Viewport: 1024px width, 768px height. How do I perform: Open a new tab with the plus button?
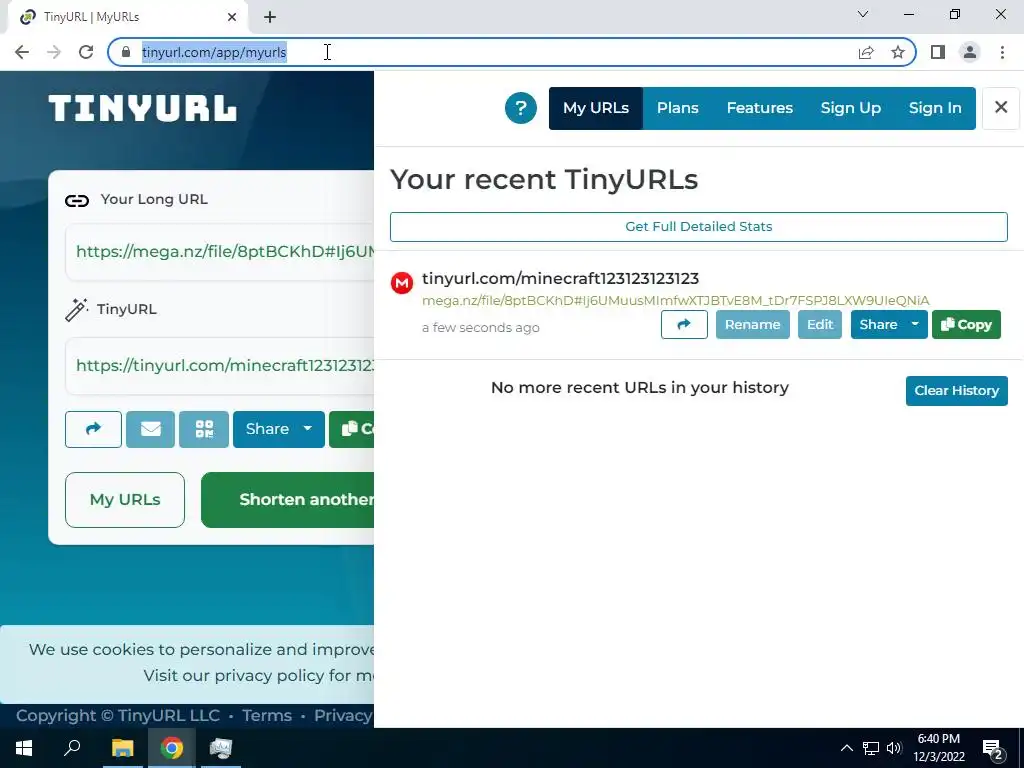270,17
